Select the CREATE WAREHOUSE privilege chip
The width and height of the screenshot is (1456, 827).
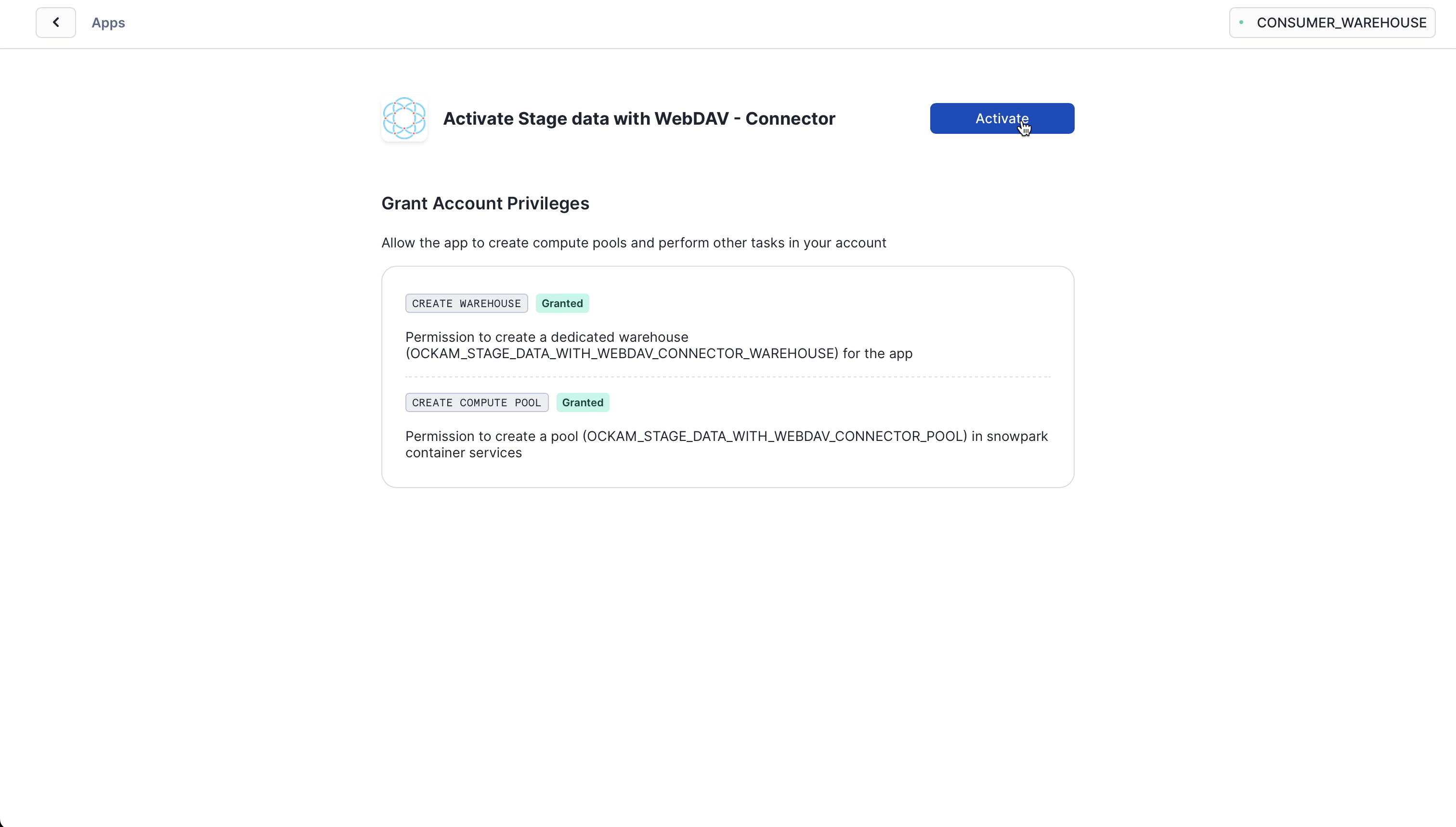pos(466,303)
